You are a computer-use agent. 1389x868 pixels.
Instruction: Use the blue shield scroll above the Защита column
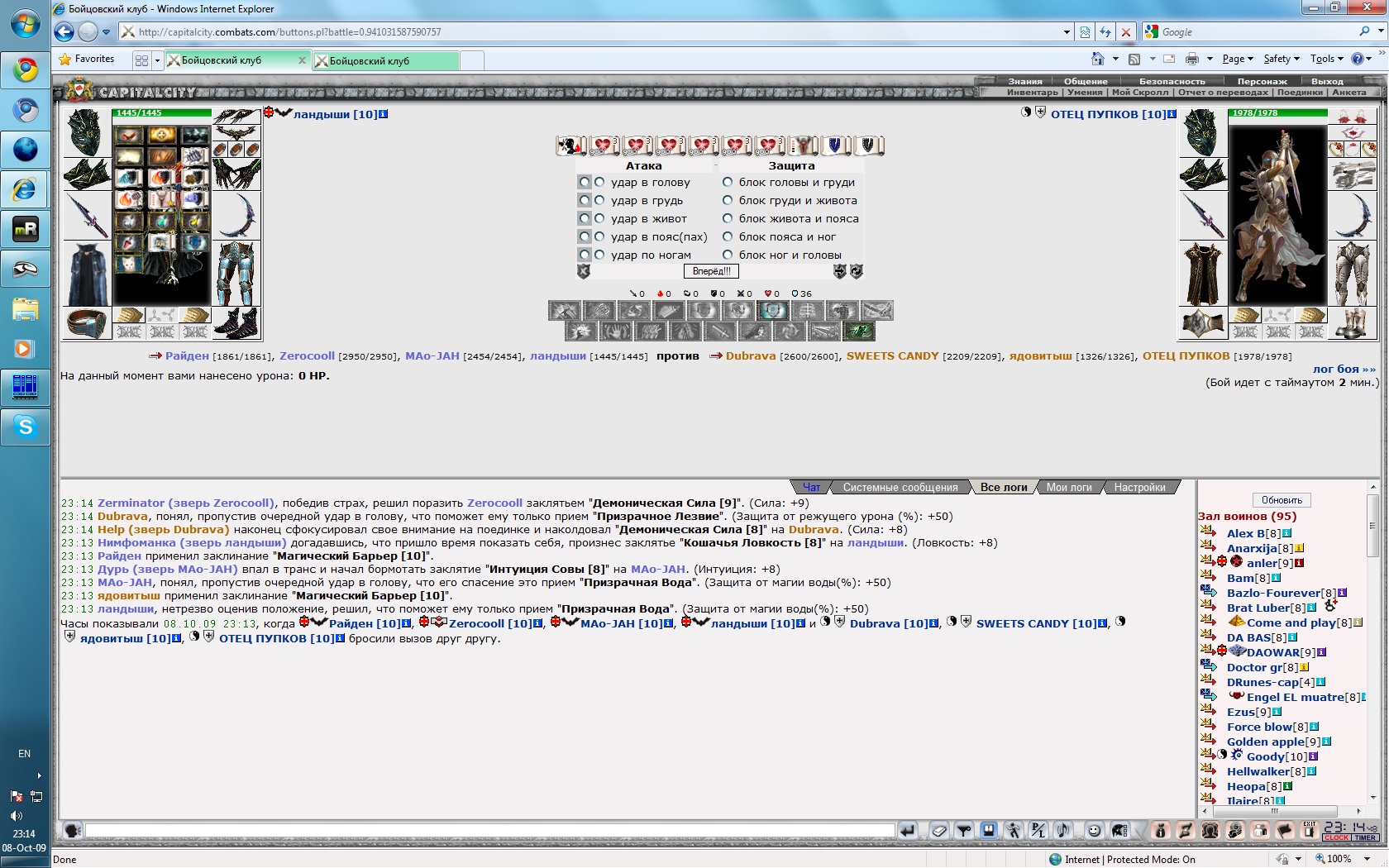pyautogui.click(x=835, y=145)
